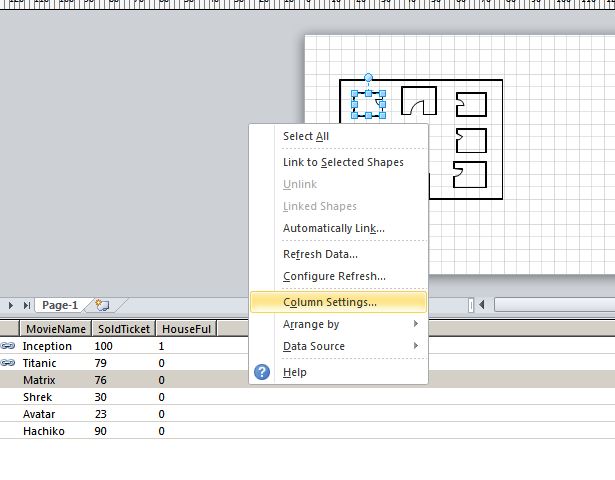Click SoldTicket value 100

(104, 346)
